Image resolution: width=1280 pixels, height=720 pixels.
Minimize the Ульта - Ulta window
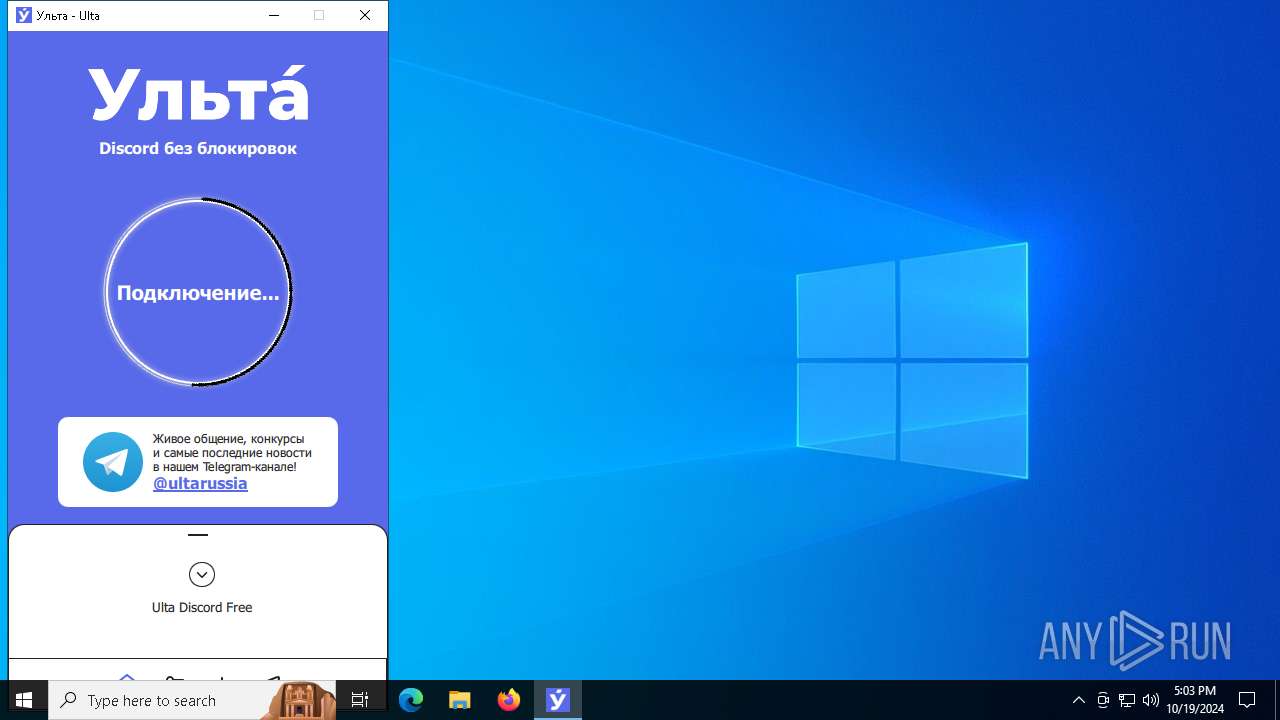pyautogui.click(x=275, y=15)
